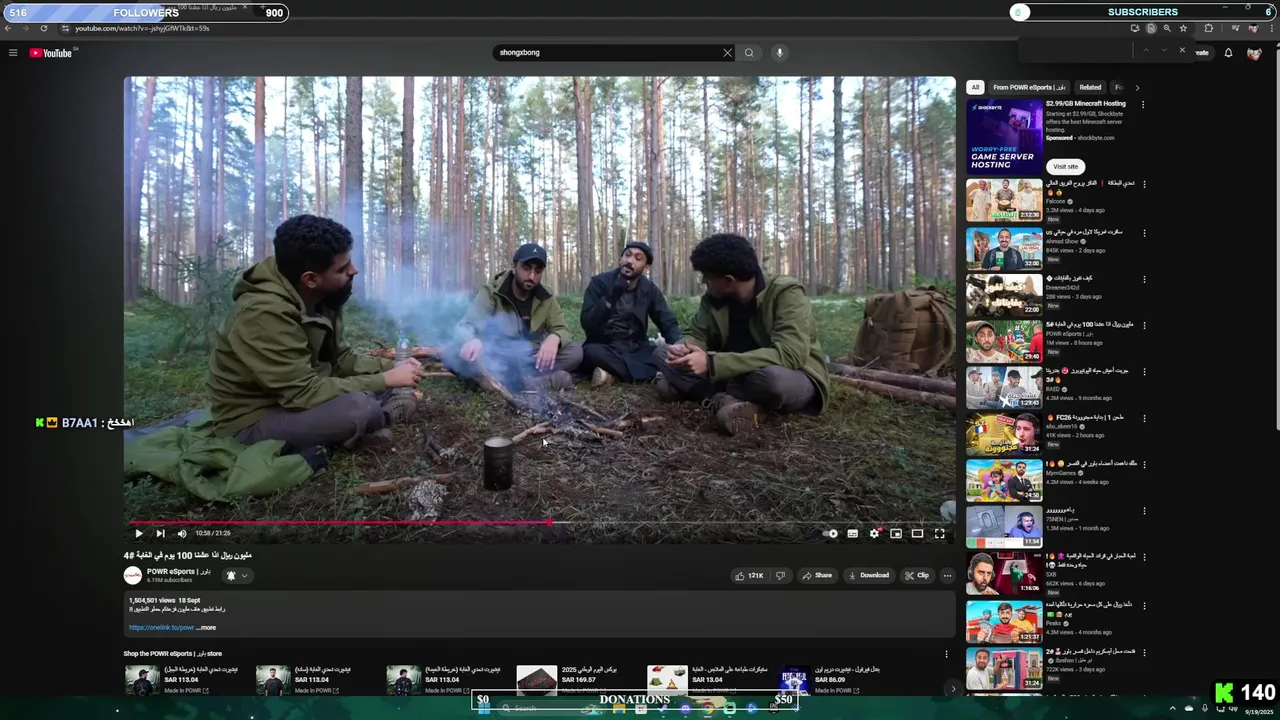Screen dimensions: 1280x720
Task: Close the find bar with X
Action: [x=1182, y=50]
